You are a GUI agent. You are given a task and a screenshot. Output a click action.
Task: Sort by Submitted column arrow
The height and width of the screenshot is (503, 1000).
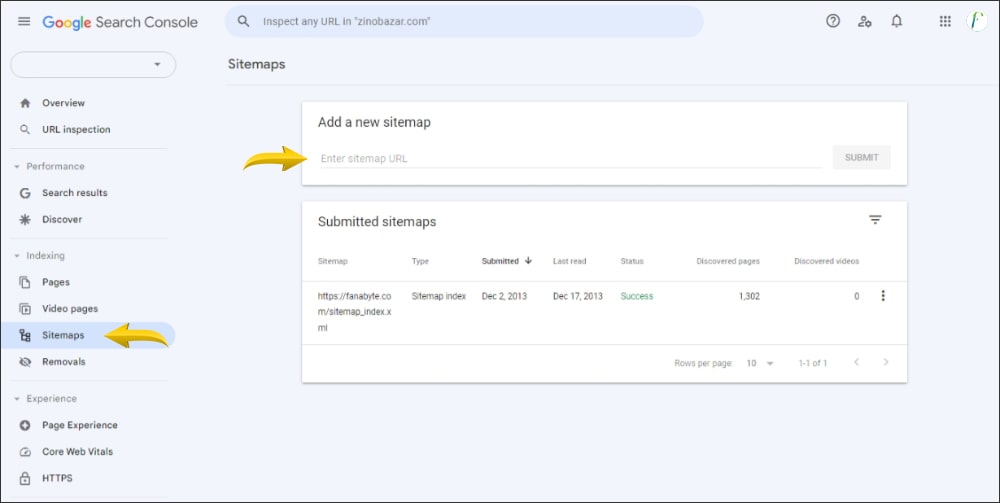[528, 261]
